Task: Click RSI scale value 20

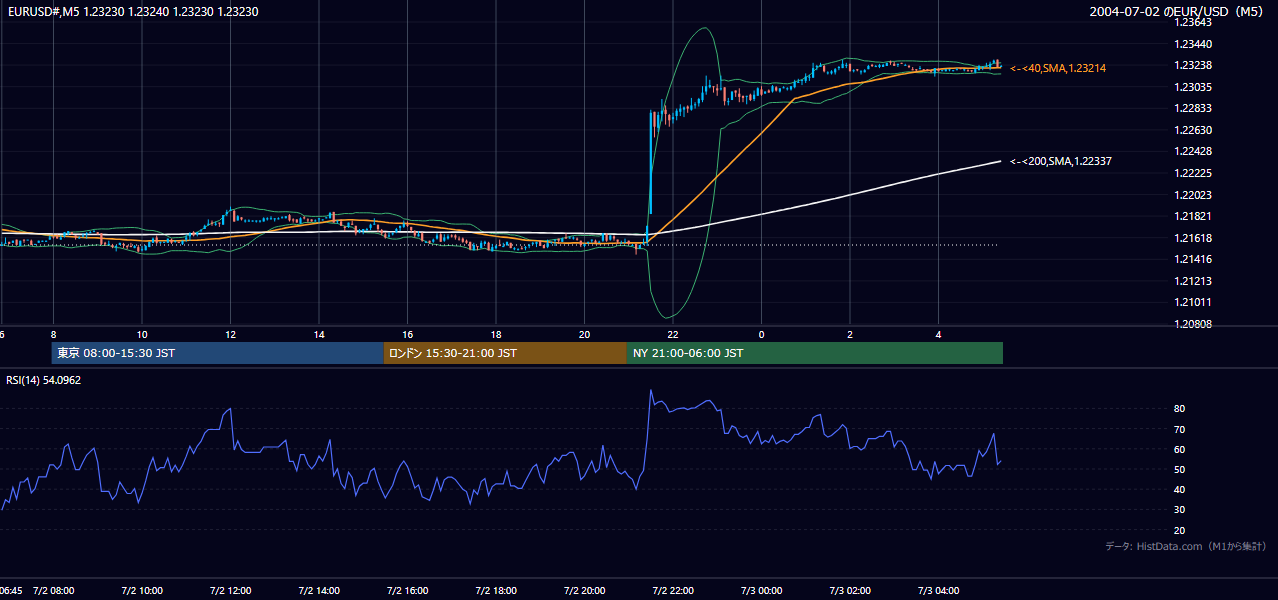Action: pyautogui.click(x=1180, y=530)
